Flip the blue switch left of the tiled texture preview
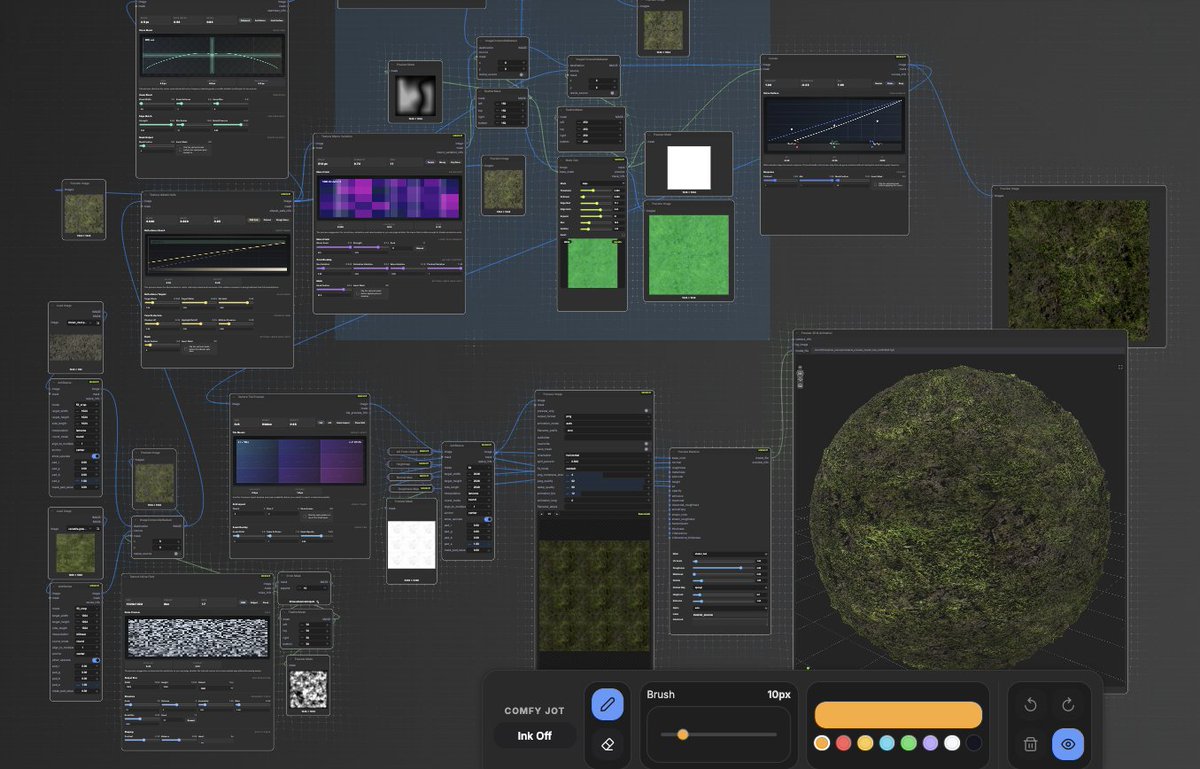Image resolution: width=1200 pixels, height=769 pixels. click(x=488, y=520)
